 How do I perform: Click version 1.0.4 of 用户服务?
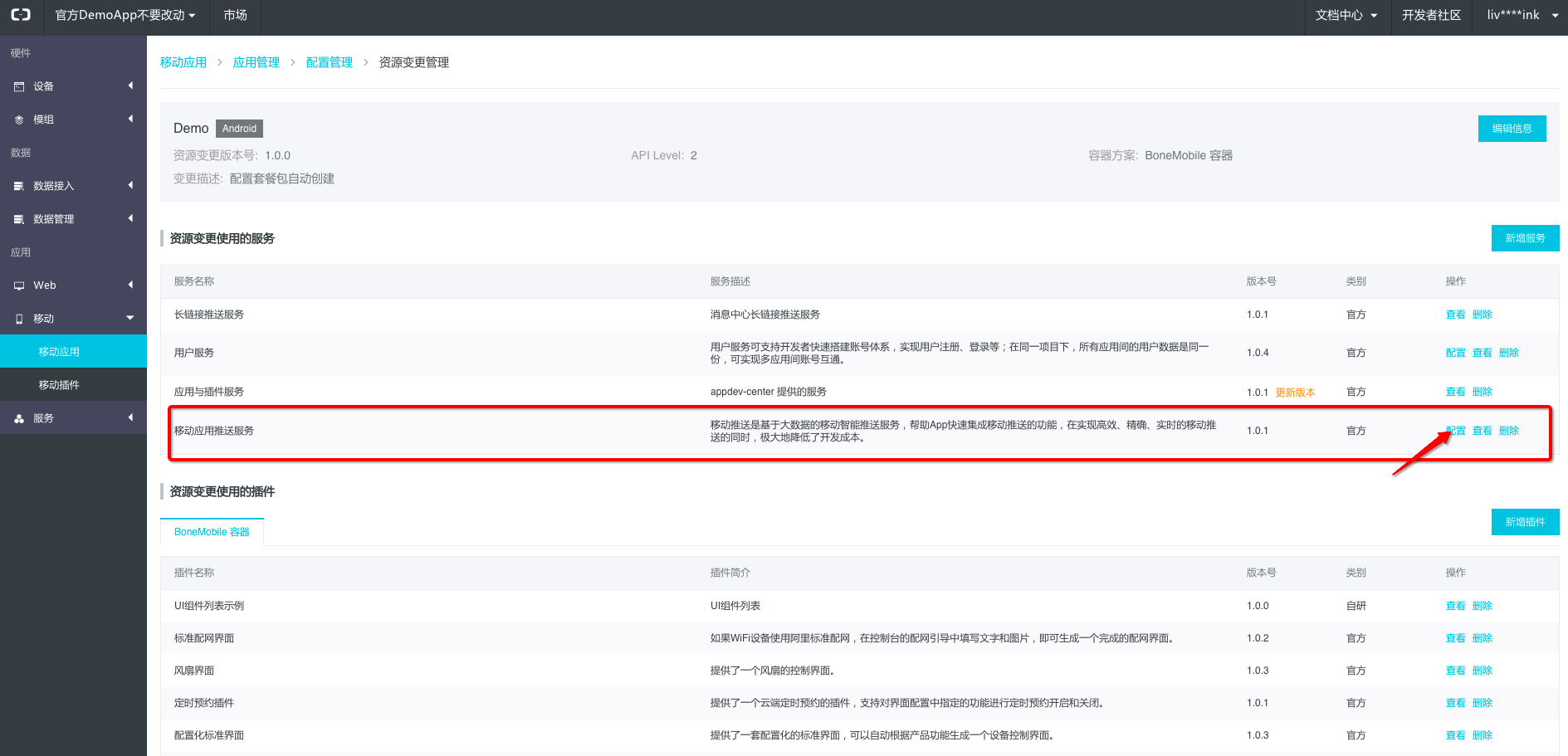[x=1258, y=353]
